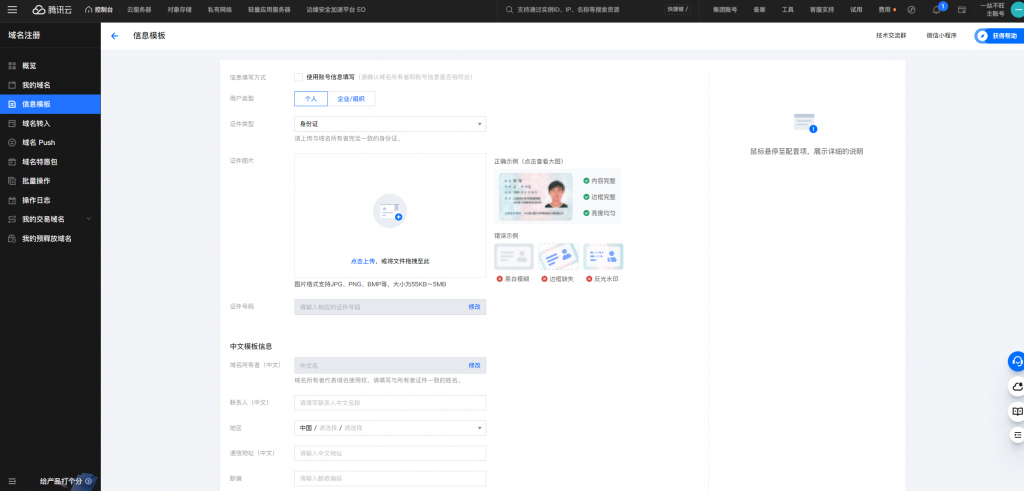Collapse sidebar using bottom-left menu icon
This screenshot has height=491, width=1024.
tap(12, 481)
